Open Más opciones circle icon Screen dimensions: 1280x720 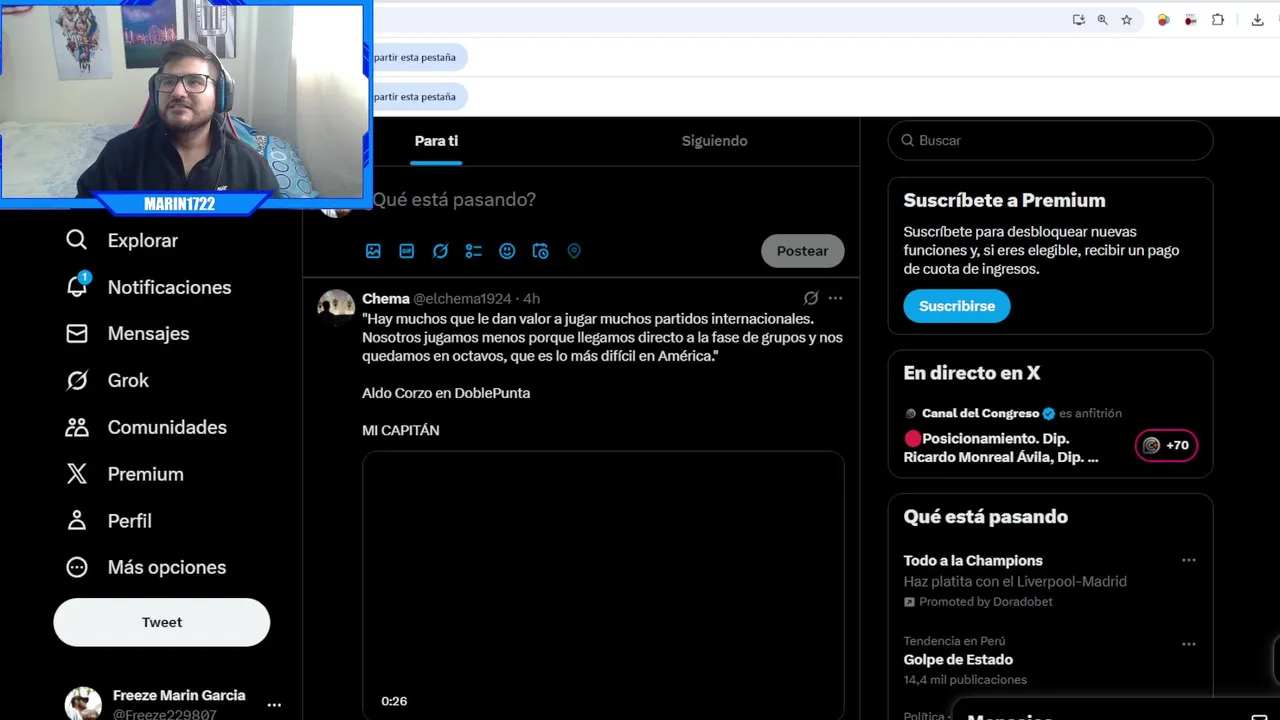click(77, 567)
